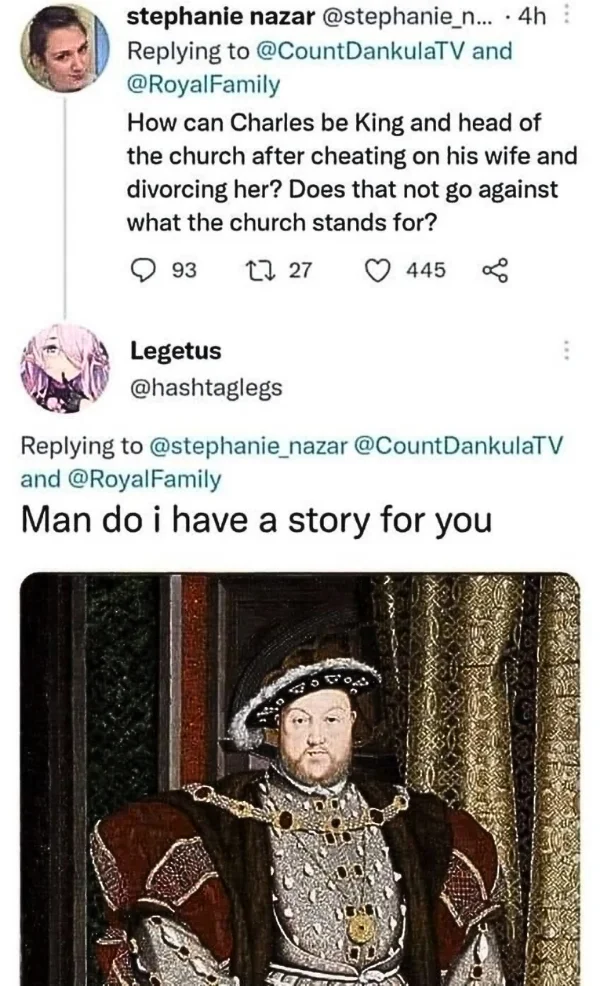
Task: Open three-dot menu on stephanie nazar's tweet
Action: click(566, 17)
